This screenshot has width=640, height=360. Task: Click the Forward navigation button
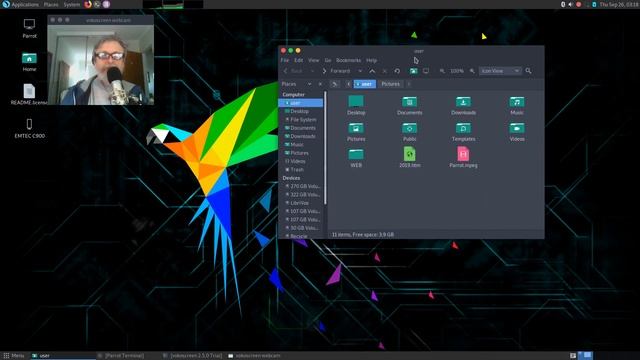pyautogui.click(x=336, y=71)
